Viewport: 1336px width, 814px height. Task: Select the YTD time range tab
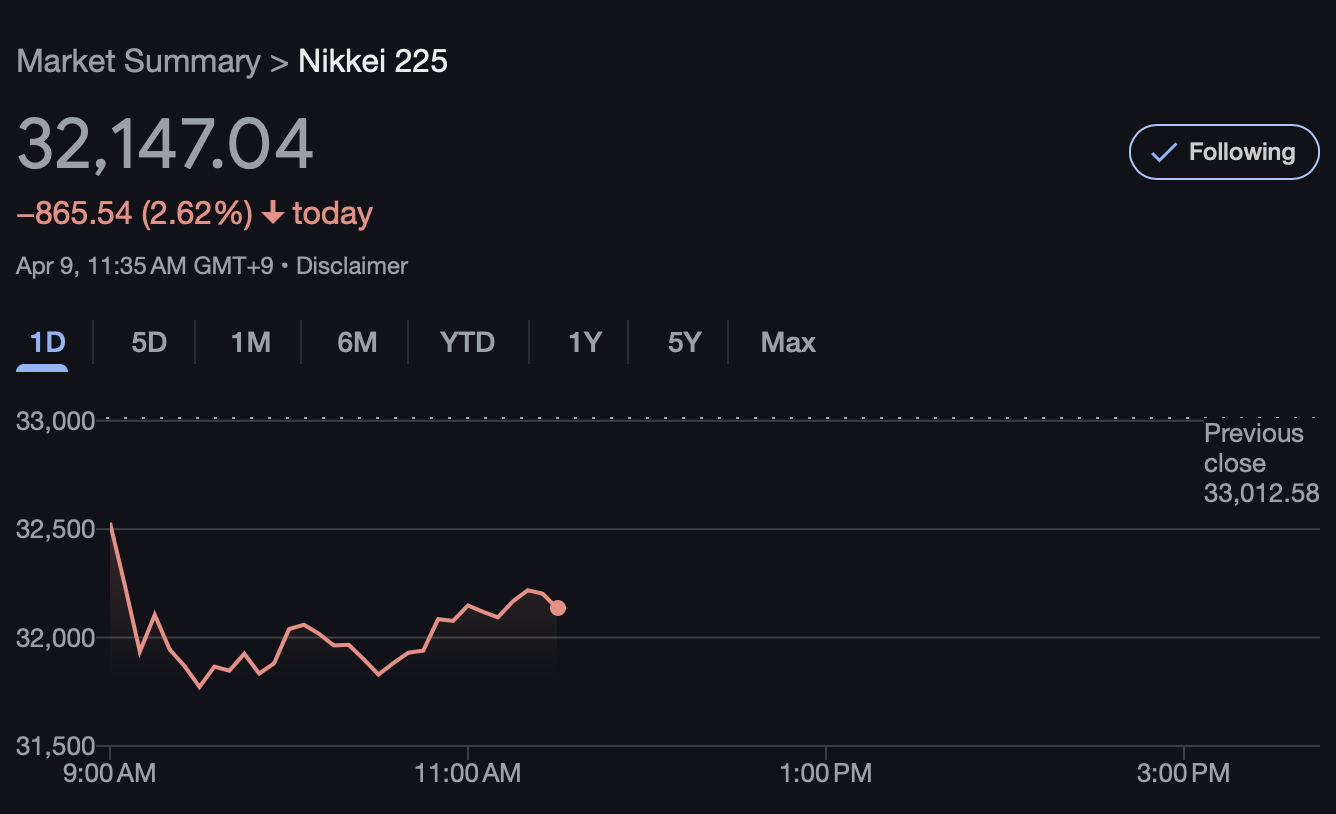pos(468,343)
